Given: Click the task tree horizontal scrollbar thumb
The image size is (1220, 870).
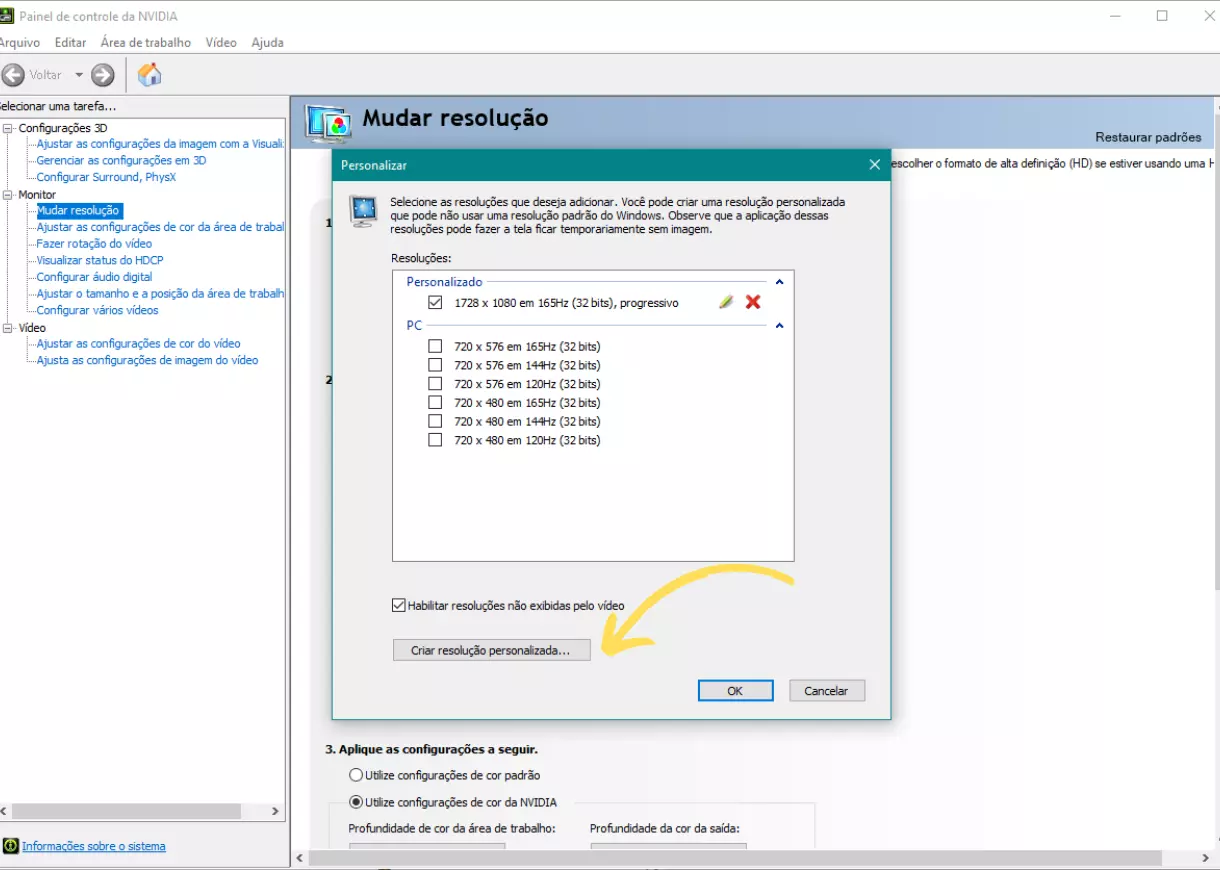Looking at the screenshot, I should [x=126, y=812].
